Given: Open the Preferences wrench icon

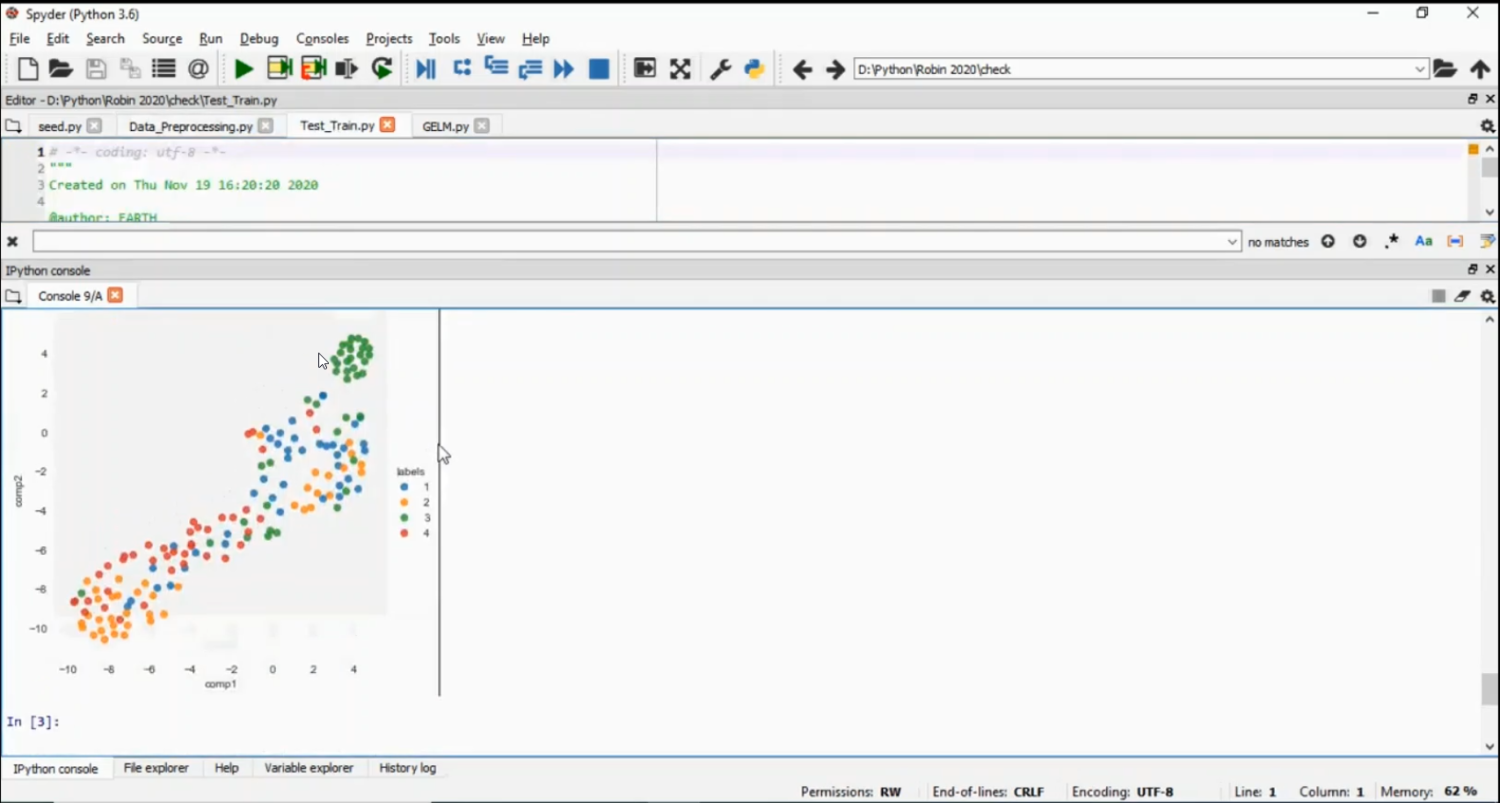Looking at the screenshot, I should point(720,69).
